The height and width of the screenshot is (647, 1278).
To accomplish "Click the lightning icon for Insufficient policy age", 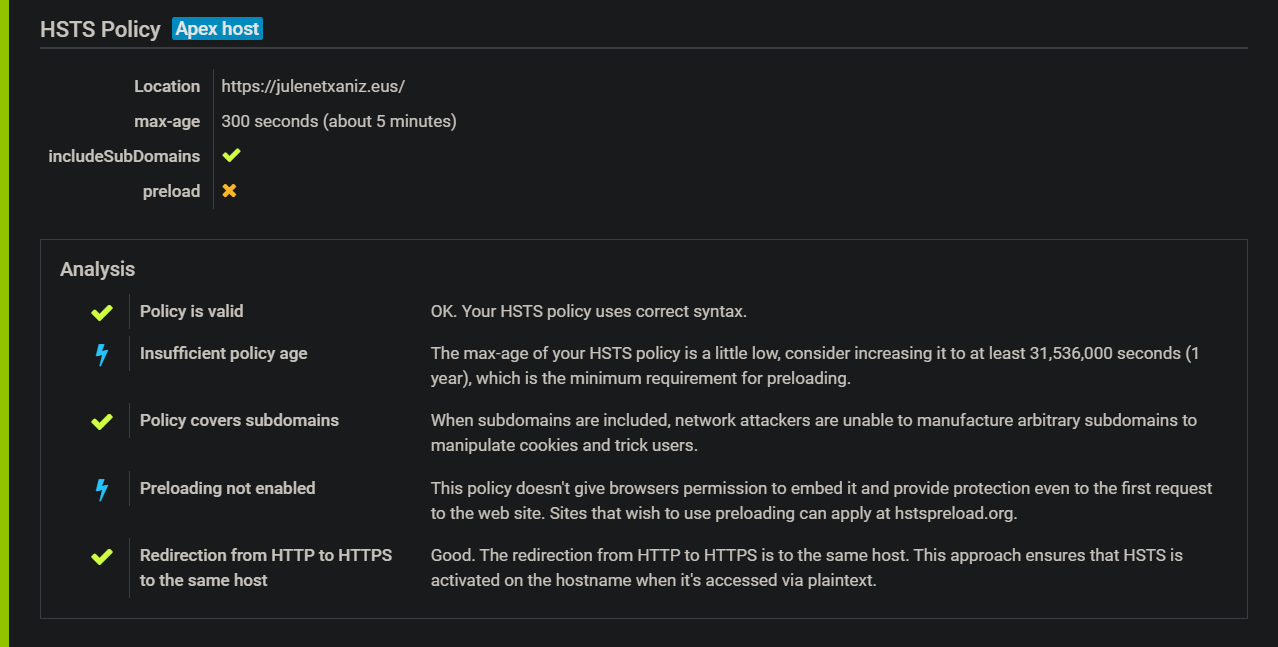I will pos(100,353).
